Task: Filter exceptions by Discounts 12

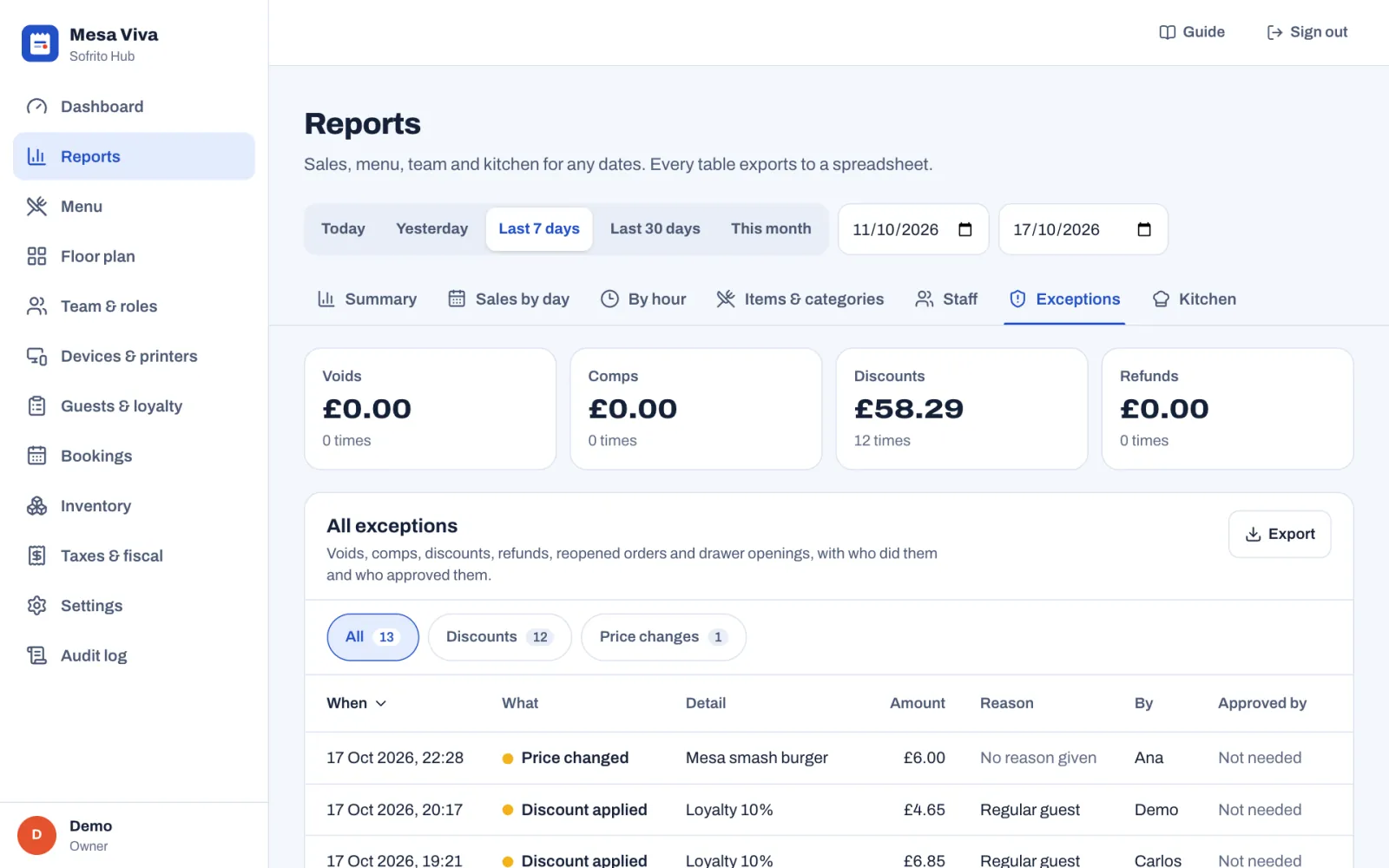Action: (x=499, y=637)
